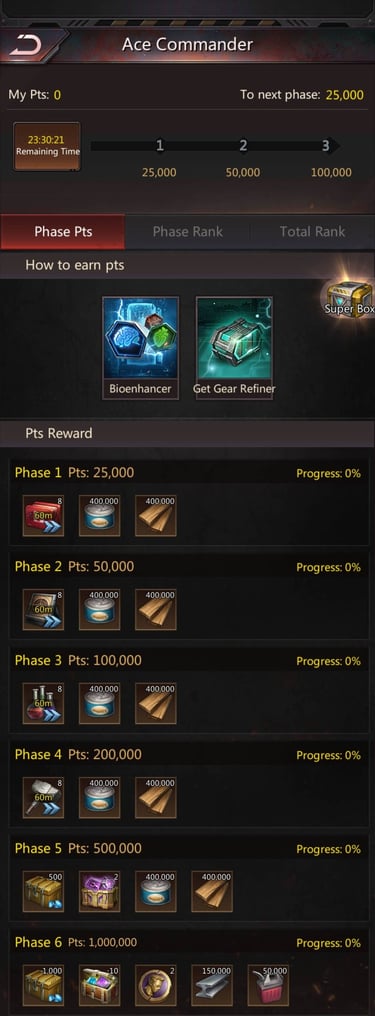This screenshot has width=375, height=1016.
Task: Tap Phase 3 research flask speedup
Action: [x=43, y=704]
